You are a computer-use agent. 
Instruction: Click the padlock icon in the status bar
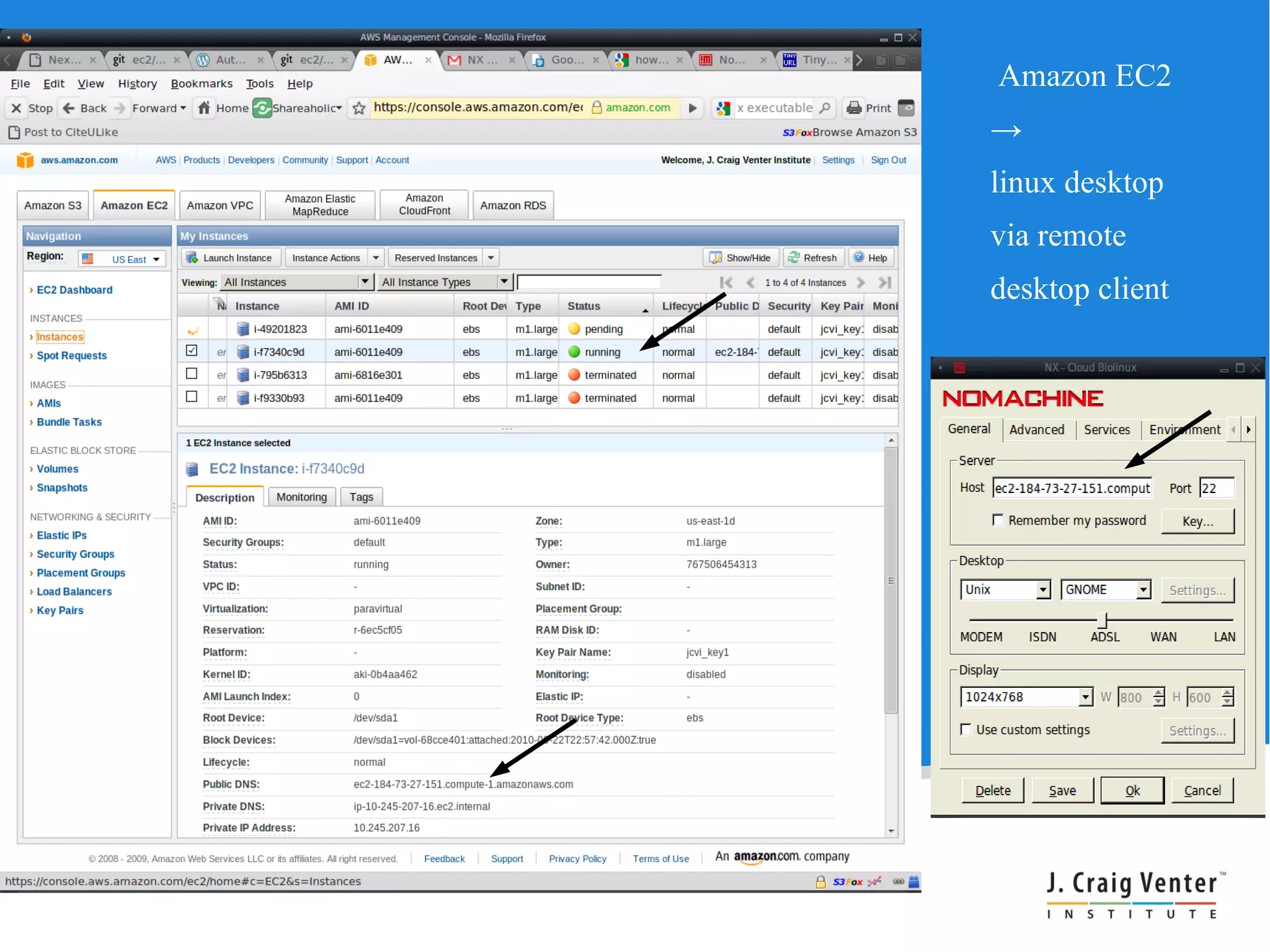pyautogui.click(x=820, y=882)
